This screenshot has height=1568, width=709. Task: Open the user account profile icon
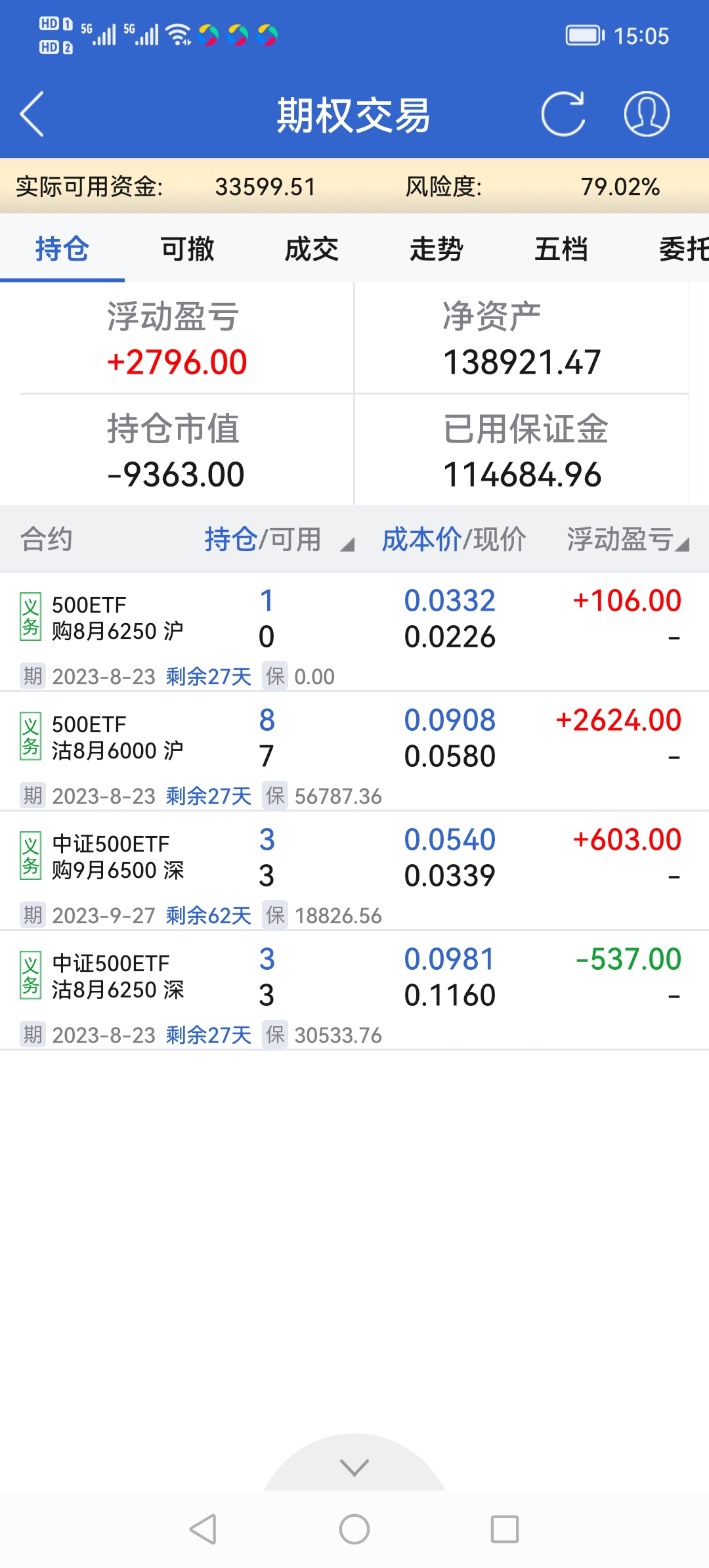tap(646, 114)
